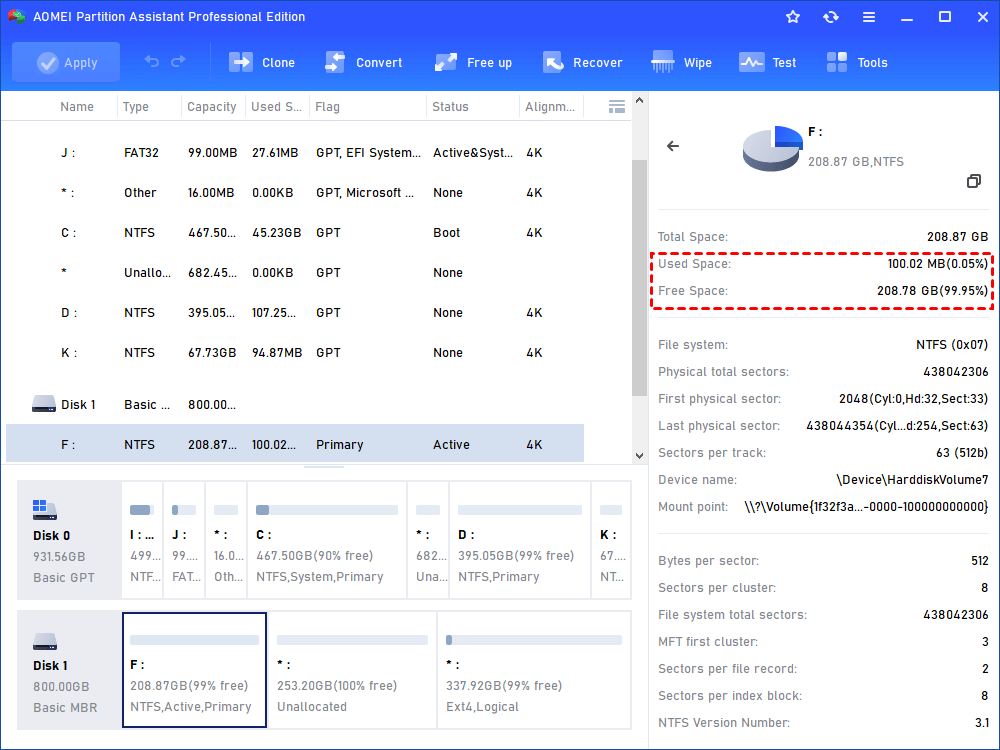Go back using the left arrow in details panel
1000x750 pixels.
(x=673, y=146)
